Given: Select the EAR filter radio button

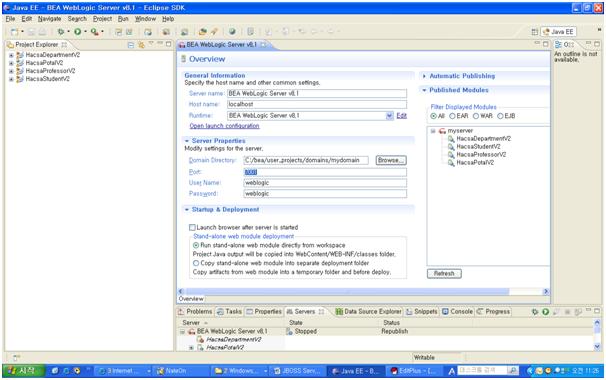Looking at the screenshot, I should (452, 116).
